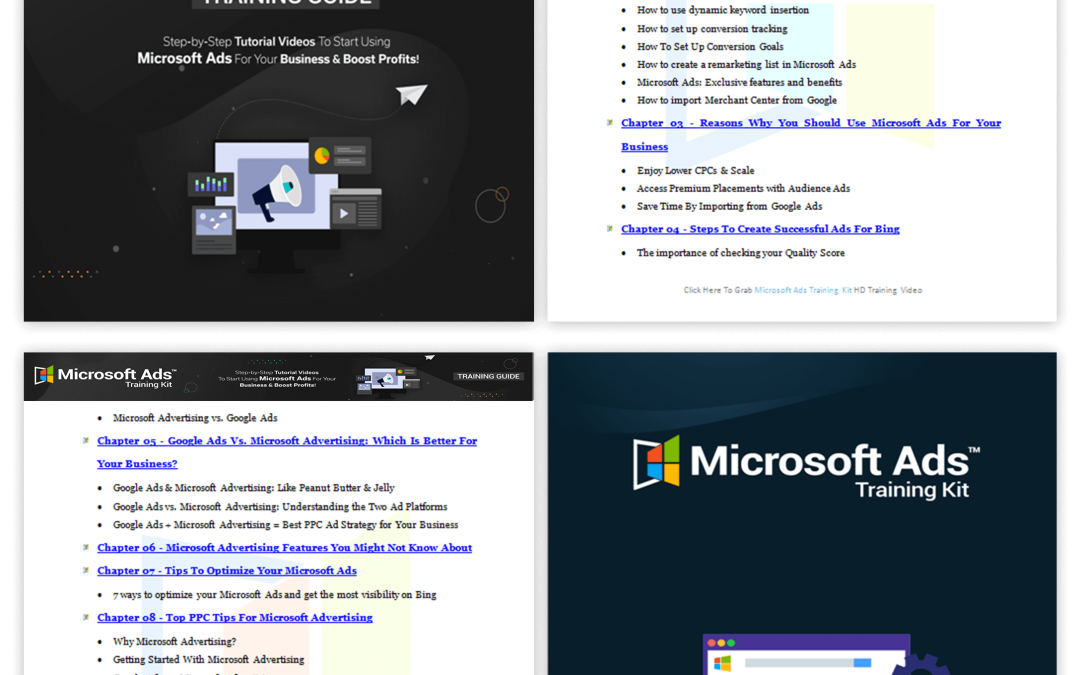Click "Save Time By Importing from Google Ads"
The image size is (1080, 675).
click(729, 206)
